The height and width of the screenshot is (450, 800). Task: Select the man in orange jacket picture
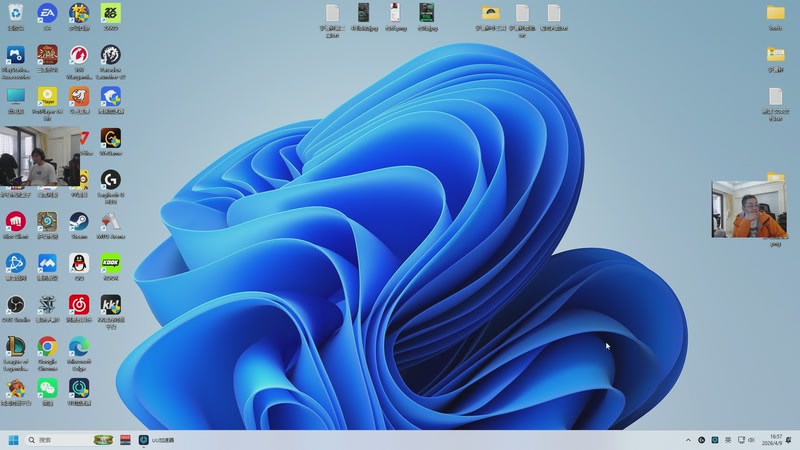[749, 209]
